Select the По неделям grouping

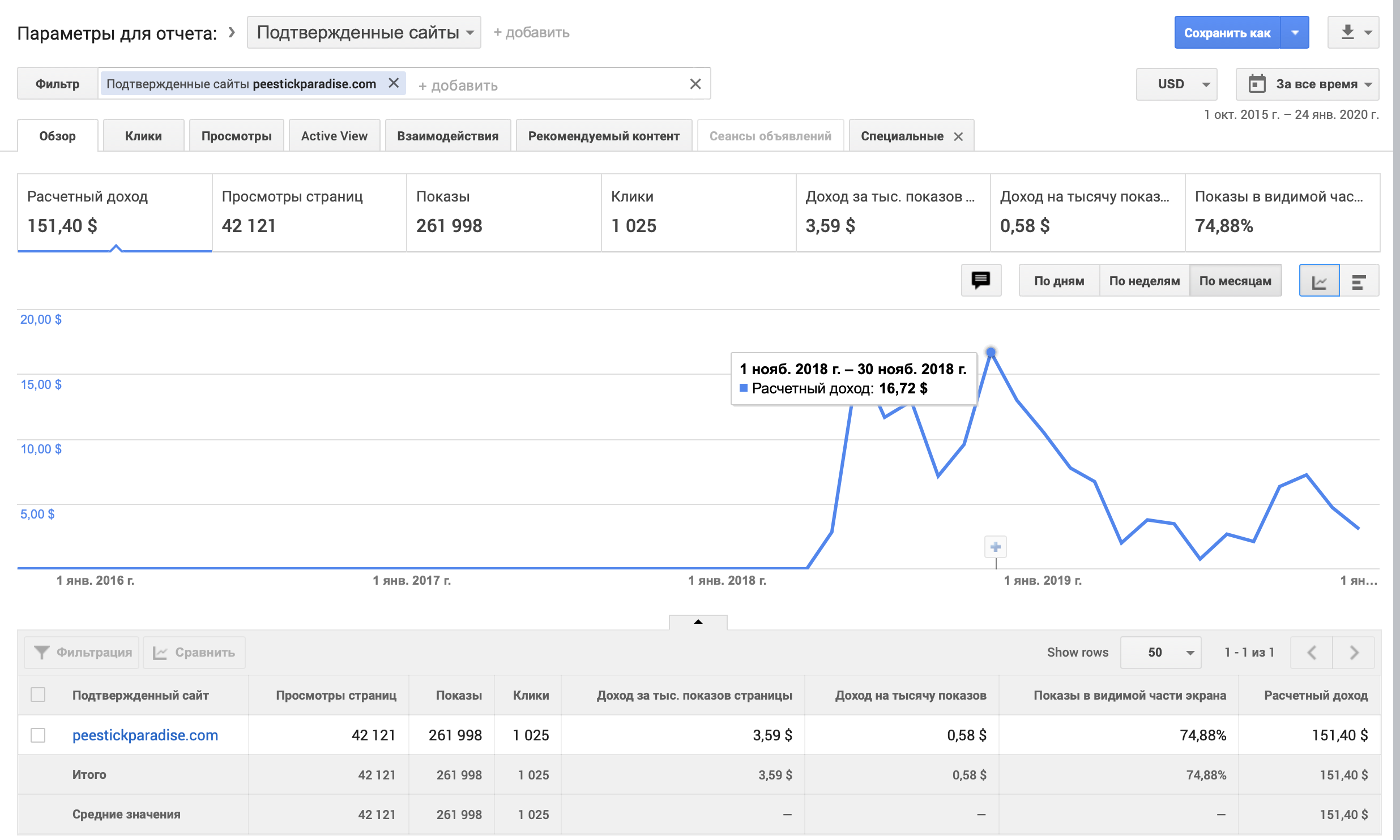[1144, 281]
